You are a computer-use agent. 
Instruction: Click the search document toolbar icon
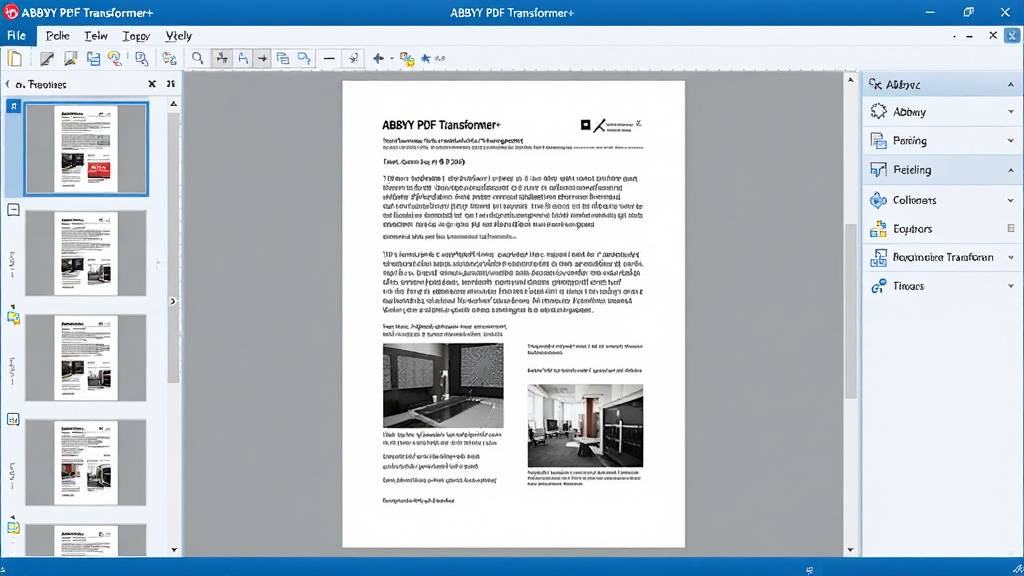[x=141, y=58]
